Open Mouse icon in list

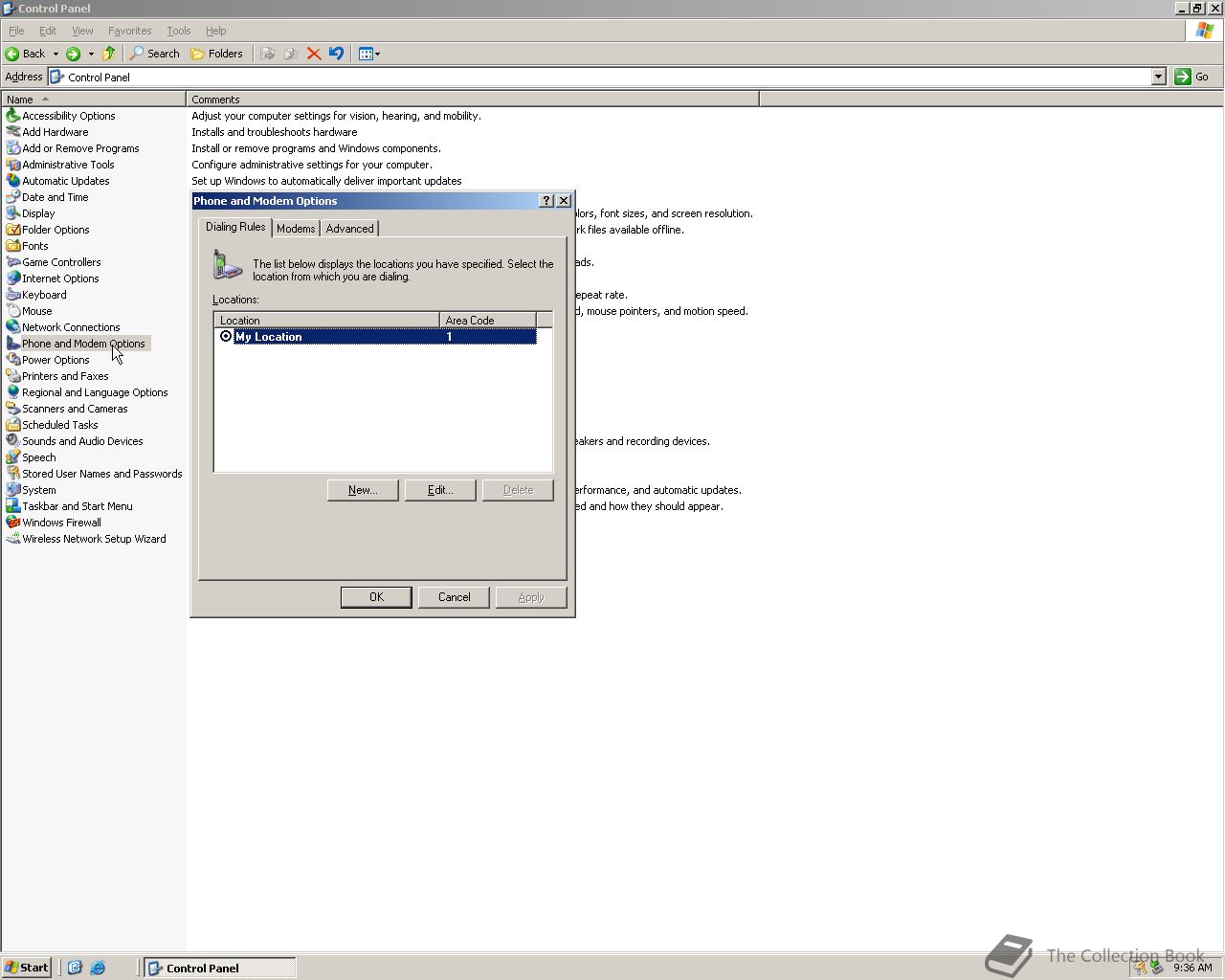(x=12, y=311)
